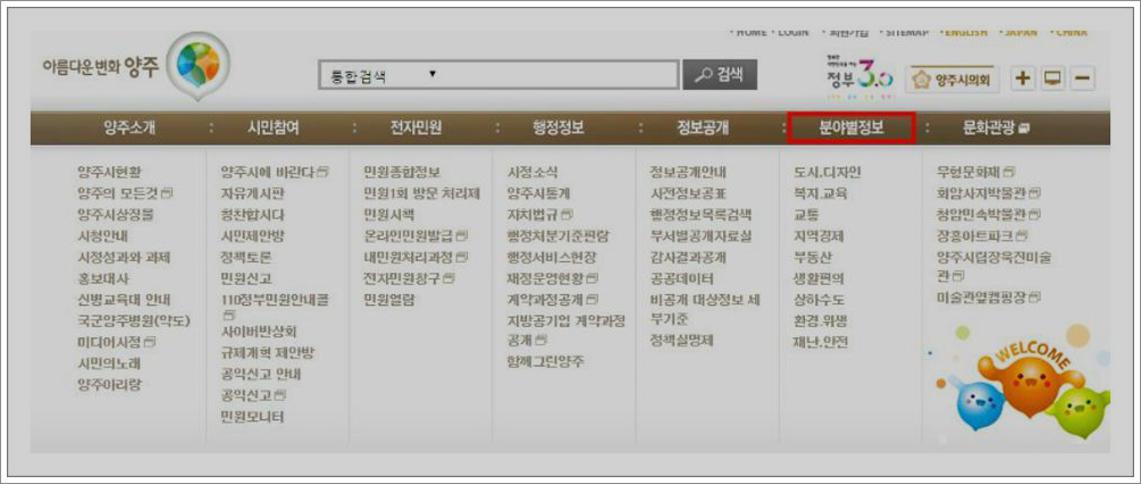
Task: Open the 자유게시판 board link
Action: coord(253,194)
